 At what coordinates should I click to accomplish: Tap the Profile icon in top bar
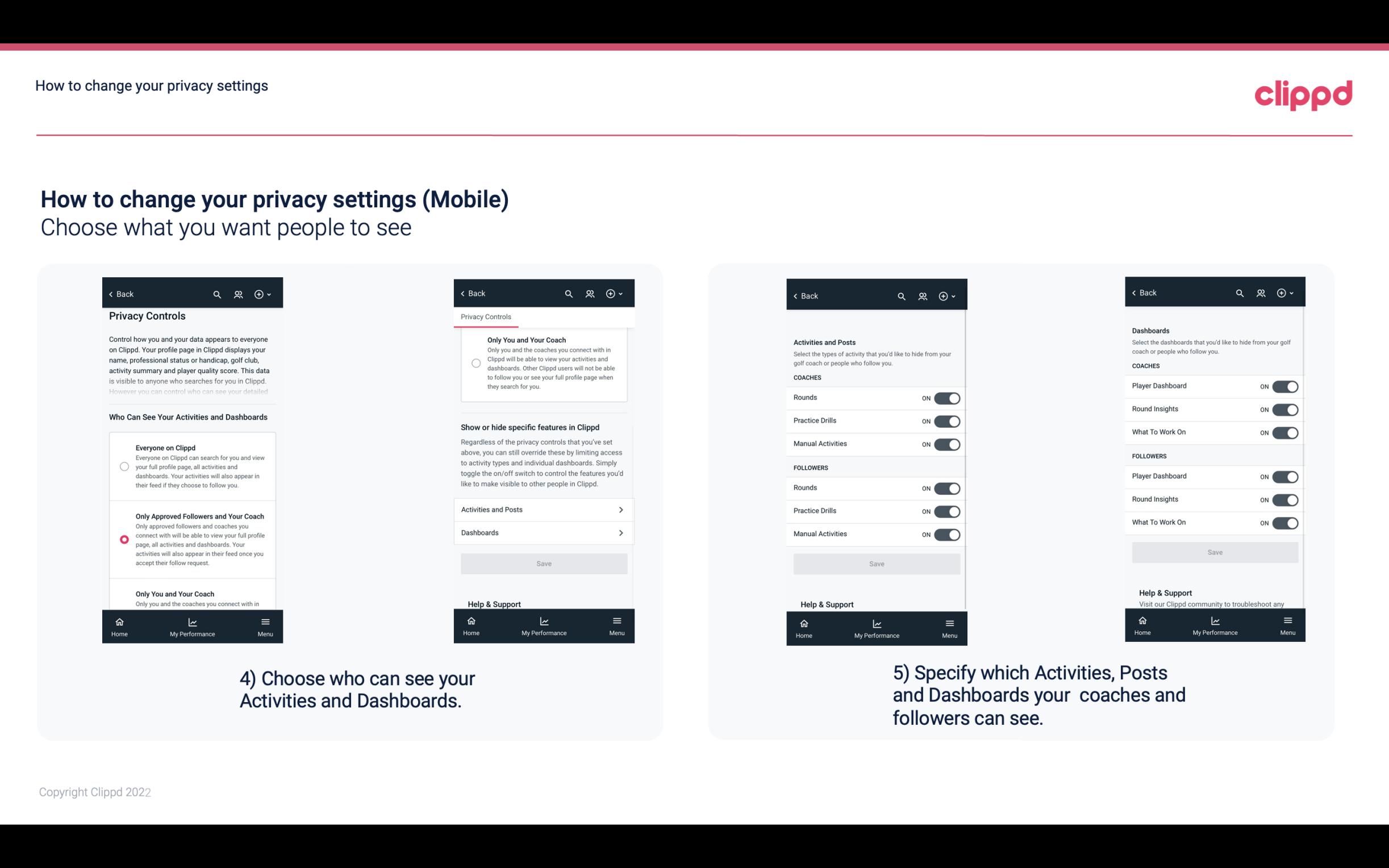[238, 293]
